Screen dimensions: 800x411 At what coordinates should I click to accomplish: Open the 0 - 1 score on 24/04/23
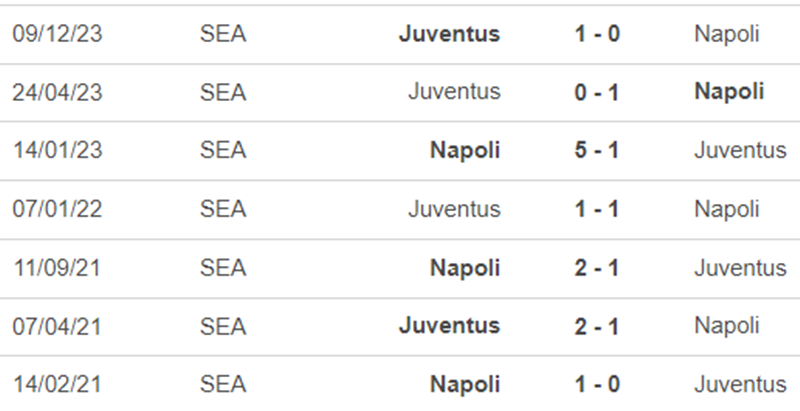coord(597,92)
